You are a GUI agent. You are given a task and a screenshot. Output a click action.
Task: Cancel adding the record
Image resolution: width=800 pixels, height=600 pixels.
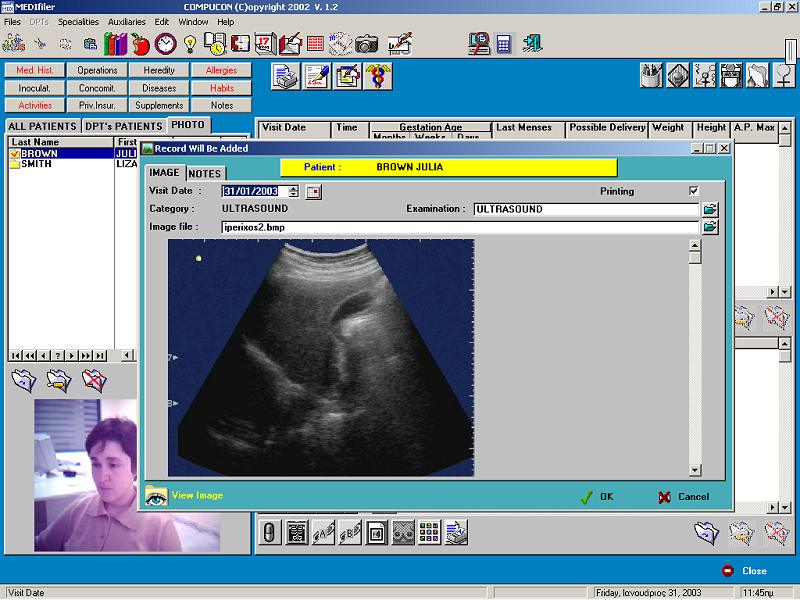pos(684,497)
